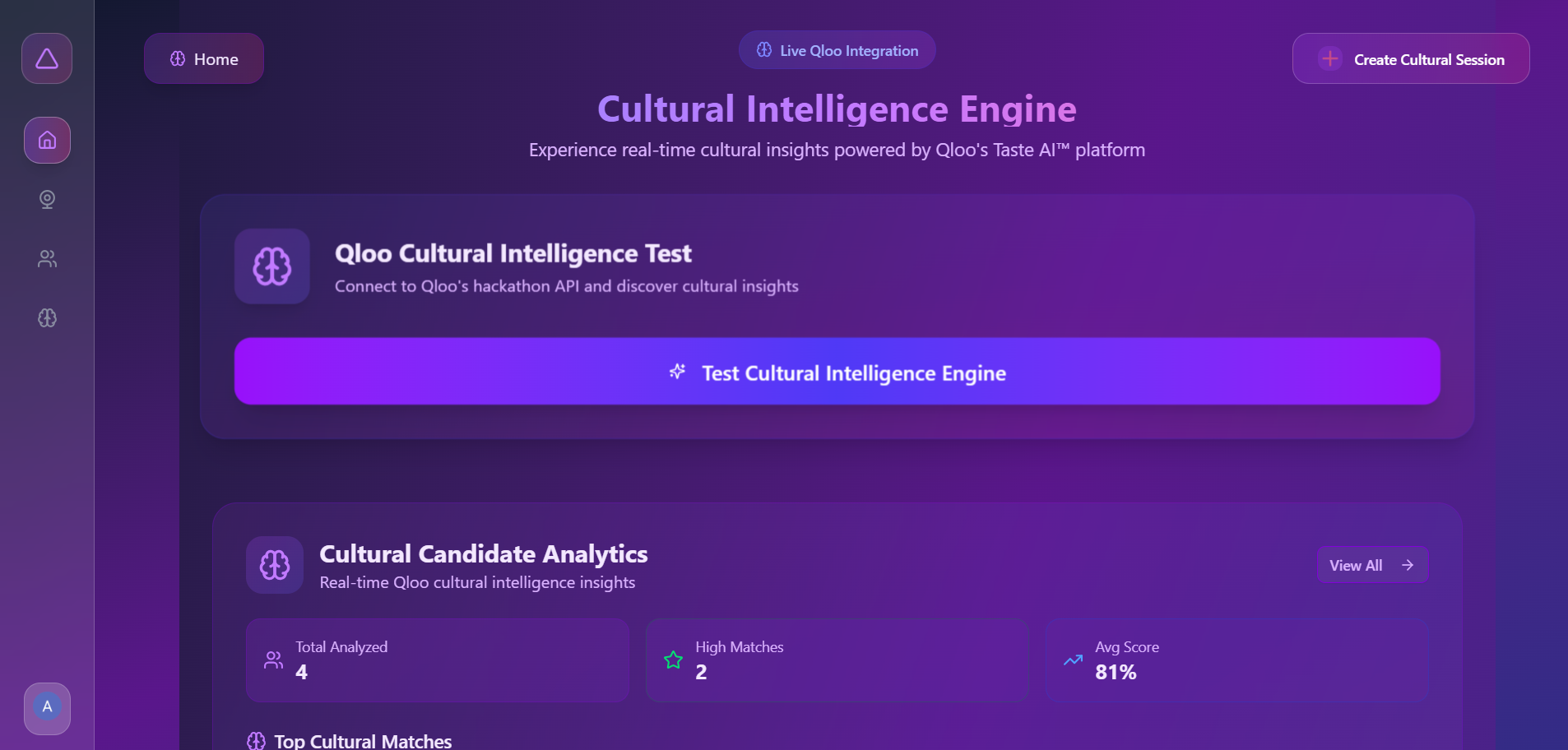Click the brain icon beside Cultural Candidate Analytics
This screenshot has width=1568, height=750.
click(275, 565)
